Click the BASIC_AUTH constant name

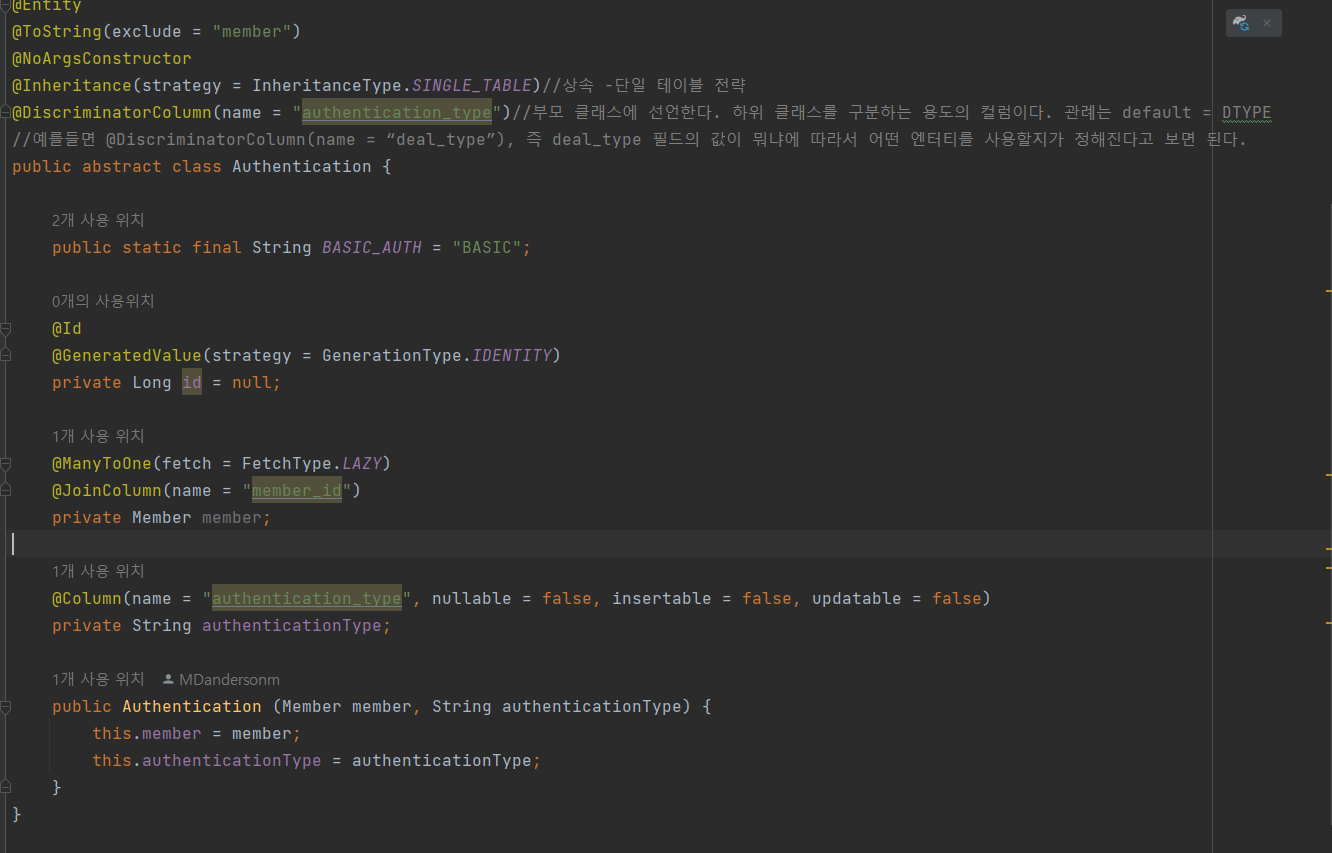pos(372,247)
